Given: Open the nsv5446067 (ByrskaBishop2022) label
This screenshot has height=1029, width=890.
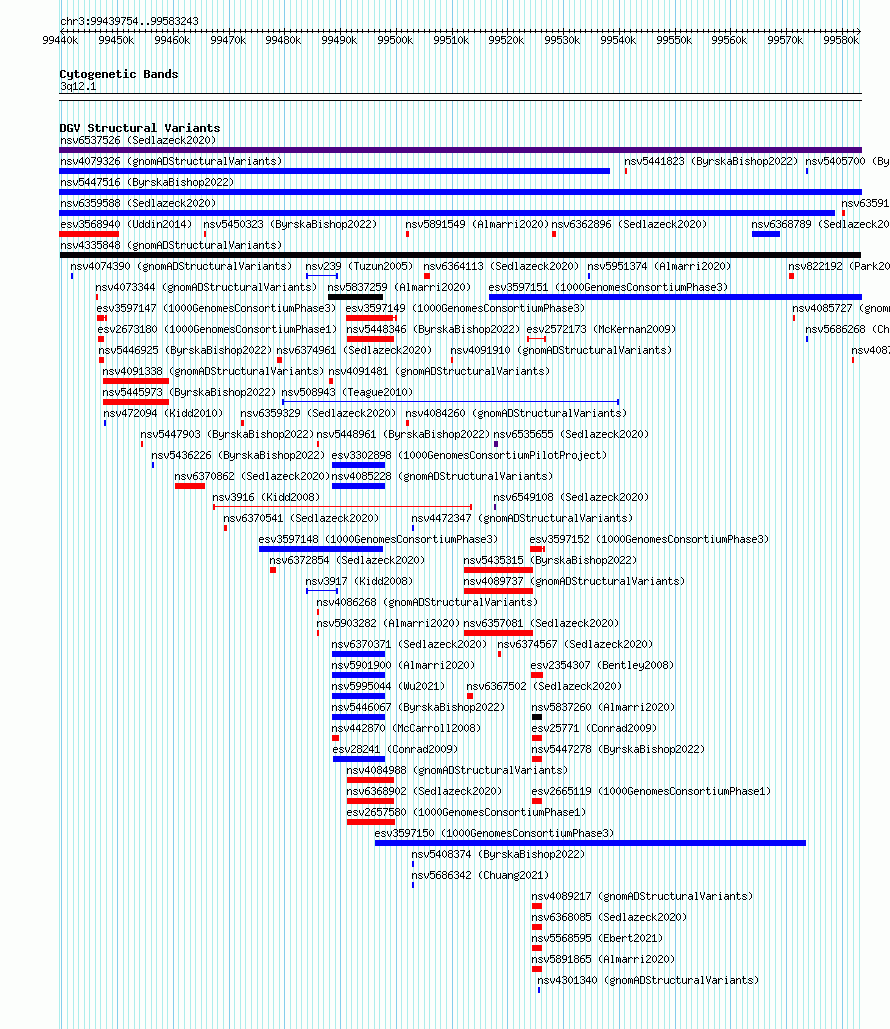Looking at the screenshot, I should tap(418, 707).
